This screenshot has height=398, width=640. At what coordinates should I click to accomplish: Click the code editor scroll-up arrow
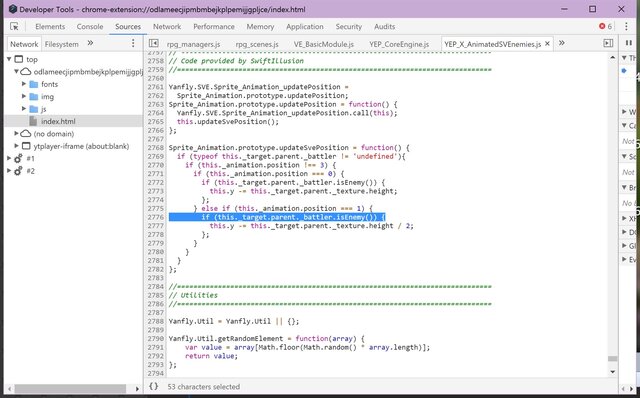[x=612, y=58]
